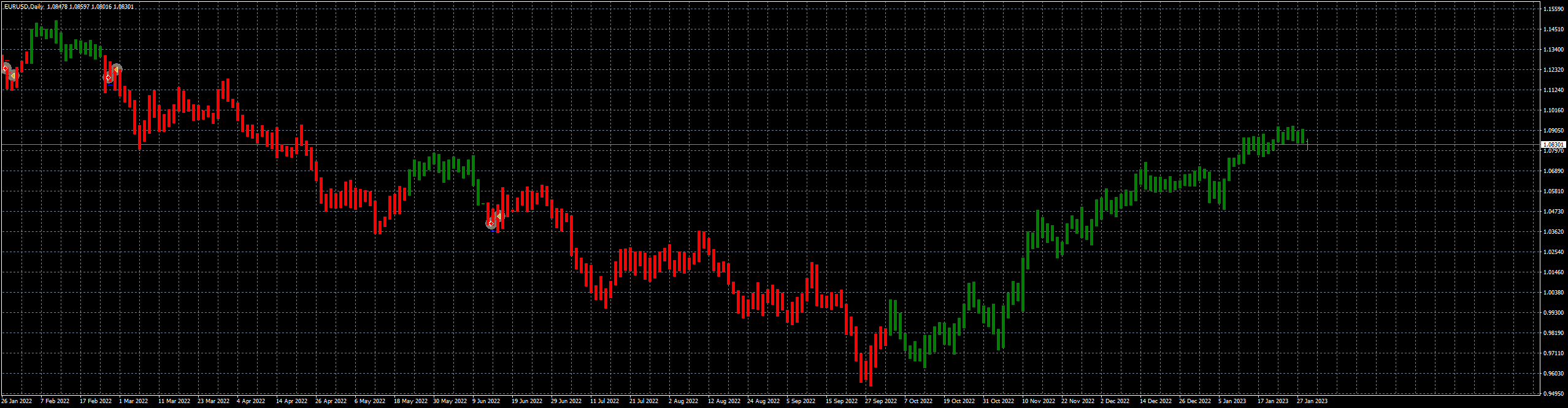The height and width of the screenshot is (408, 1568).
Task: Select the gold exit arrow in late February 2022
Action: point(116,70)
